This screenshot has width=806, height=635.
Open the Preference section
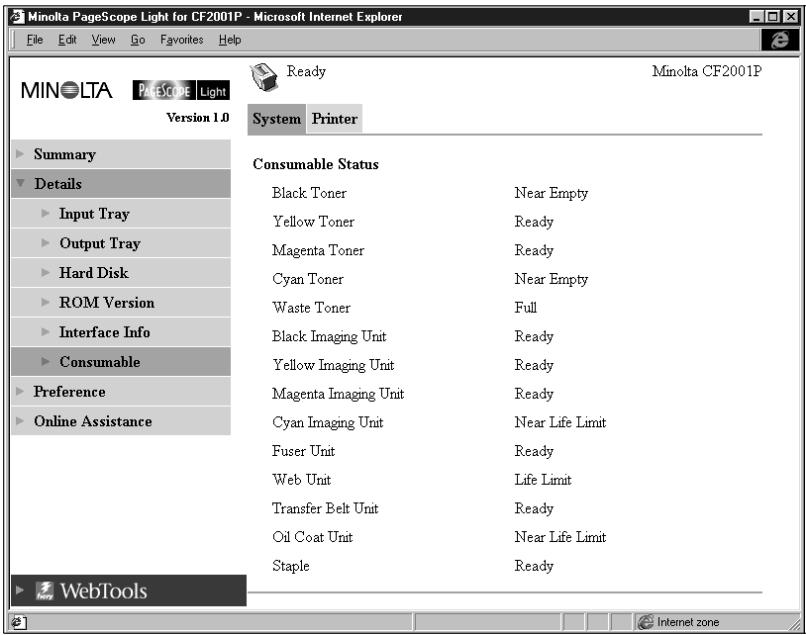pyautogui.click(x=69, y=392)
